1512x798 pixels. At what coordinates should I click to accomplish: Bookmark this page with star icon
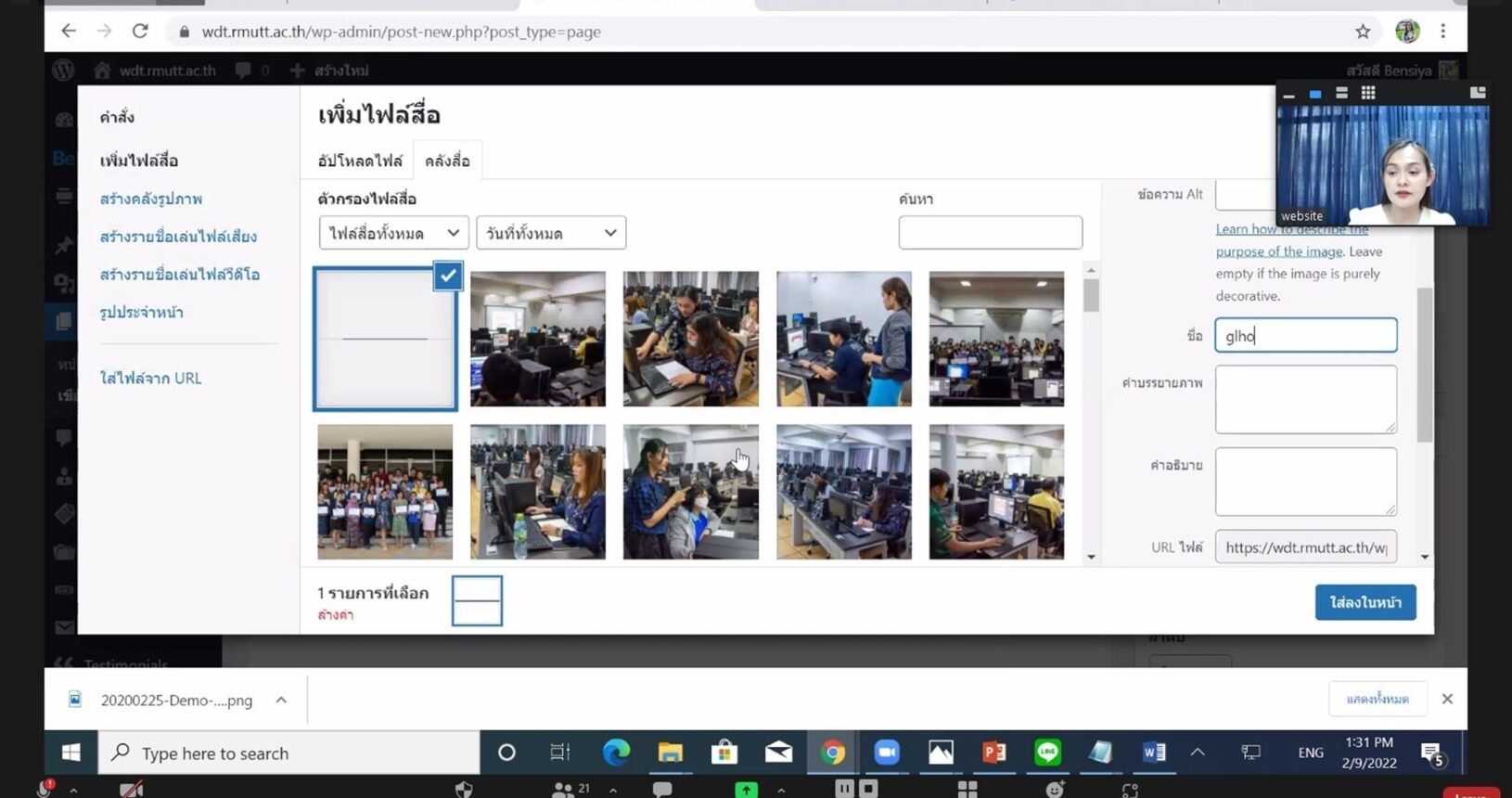[1363, 32]
